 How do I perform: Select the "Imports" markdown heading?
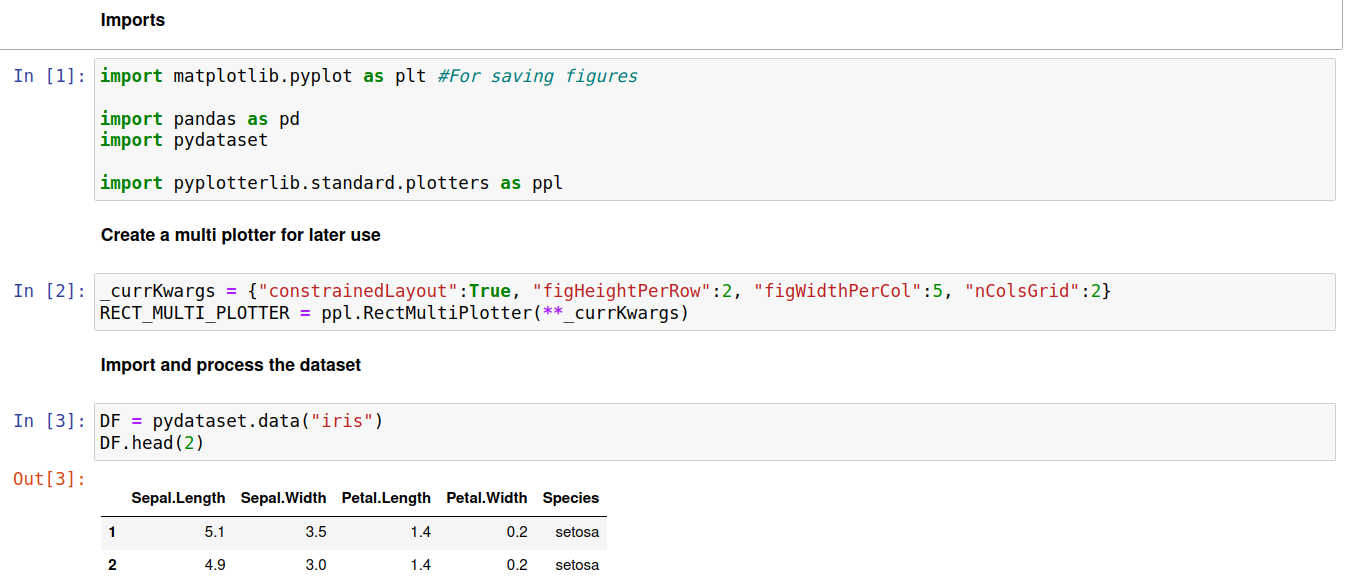point(133,20)
